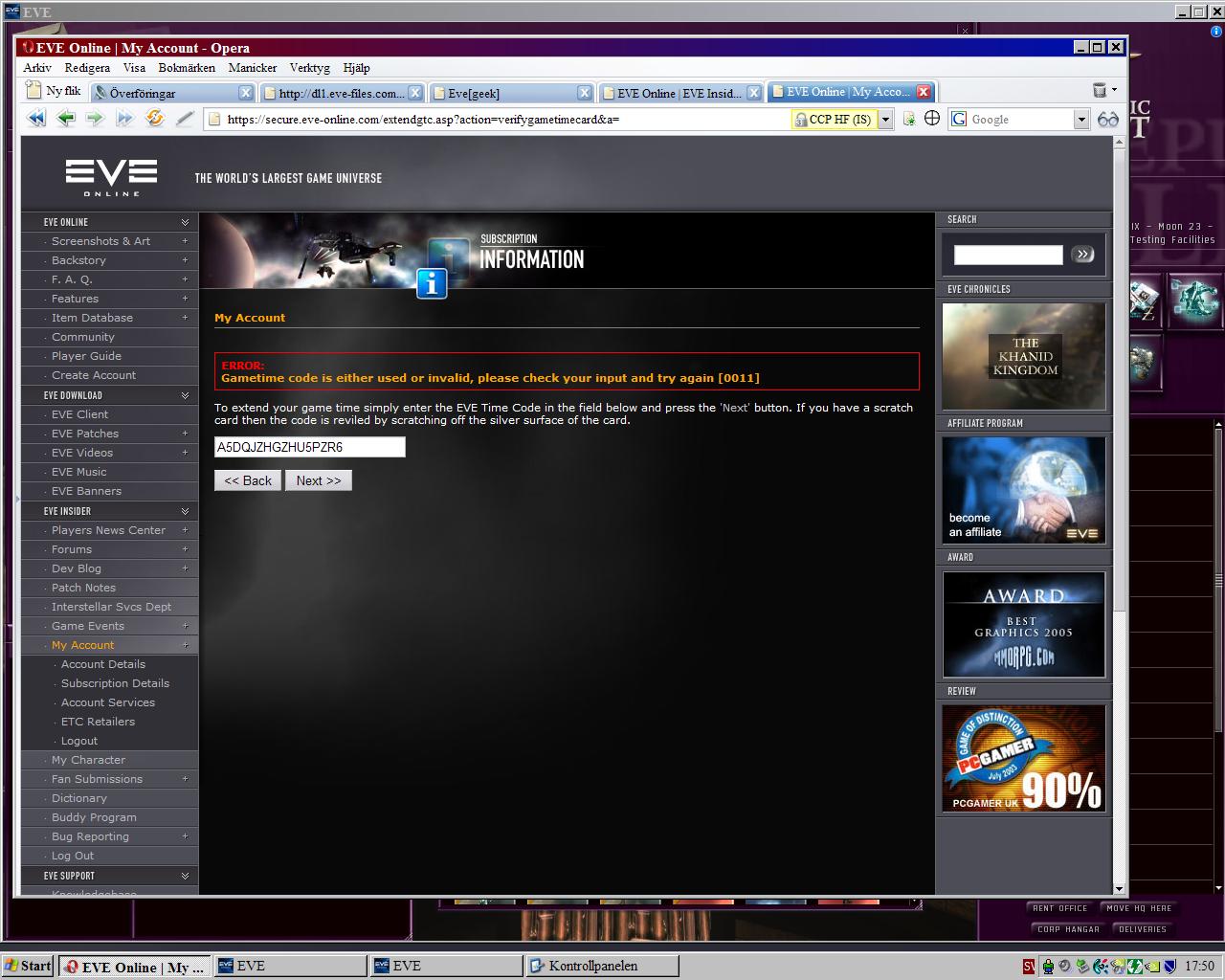Open the ETC Retailers link

point(98,722)
